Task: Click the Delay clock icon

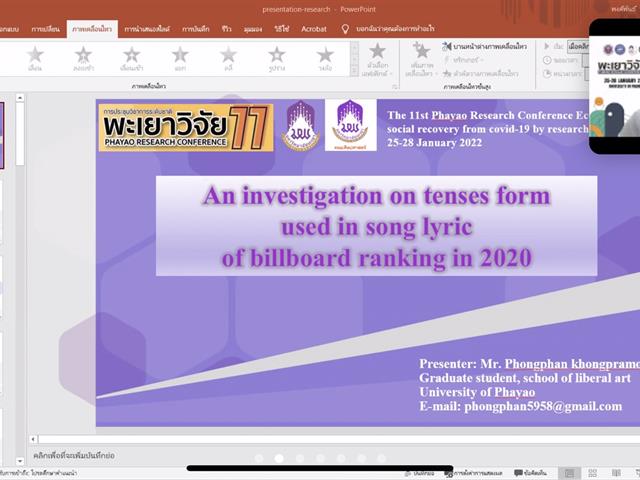Action: pyautogui.click(x=547, y=74)
